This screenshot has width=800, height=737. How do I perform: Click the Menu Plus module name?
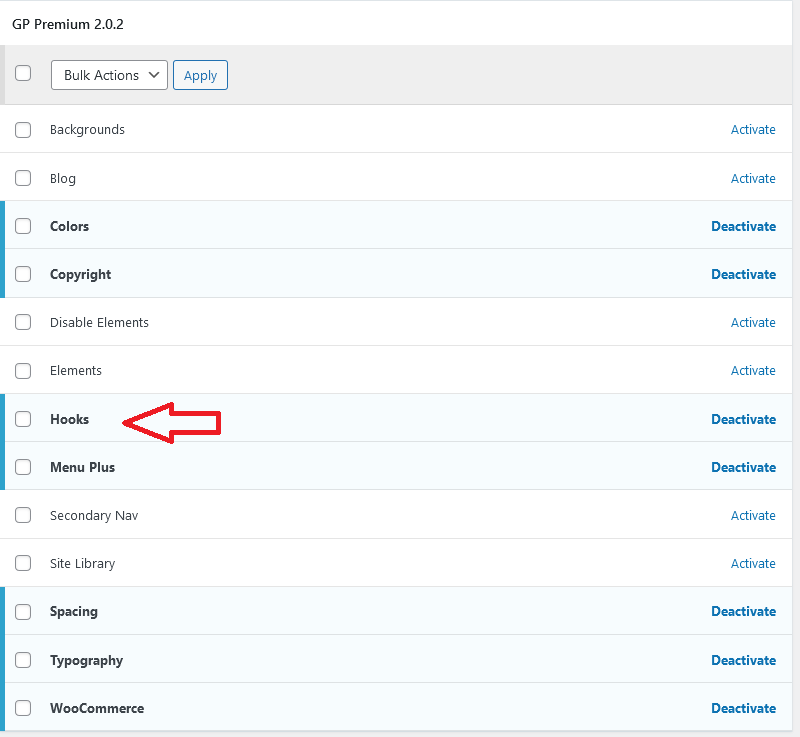point(83,467)
